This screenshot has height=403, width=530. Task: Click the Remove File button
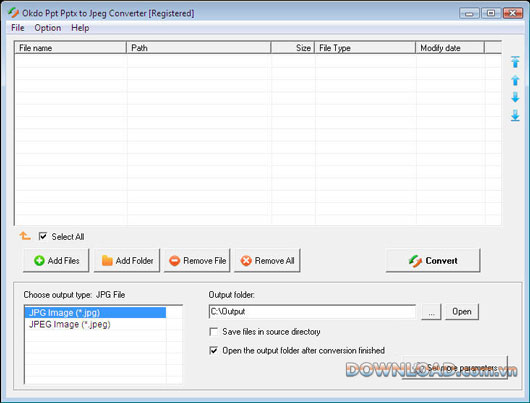(x=197, y=260)
